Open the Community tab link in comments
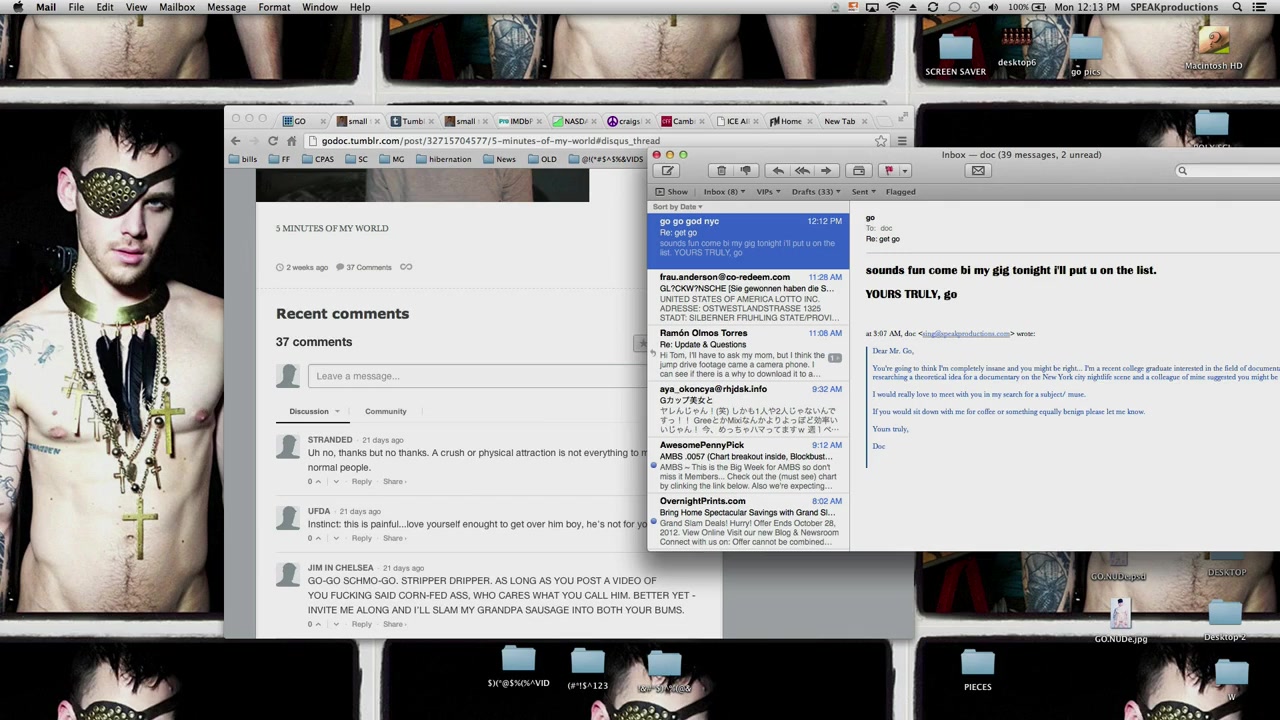The image size is (1280, 720). (385, 411)
